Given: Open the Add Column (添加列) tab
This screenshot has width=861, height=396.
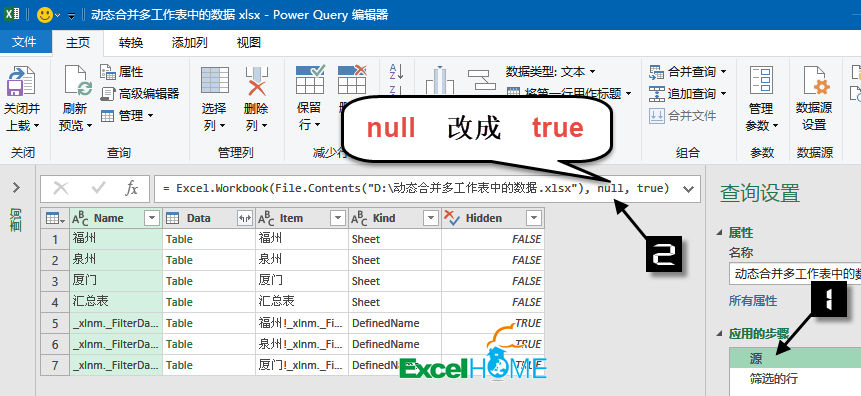Looking at the screenshot, I should pyautogui.click(x=189, y=43).
